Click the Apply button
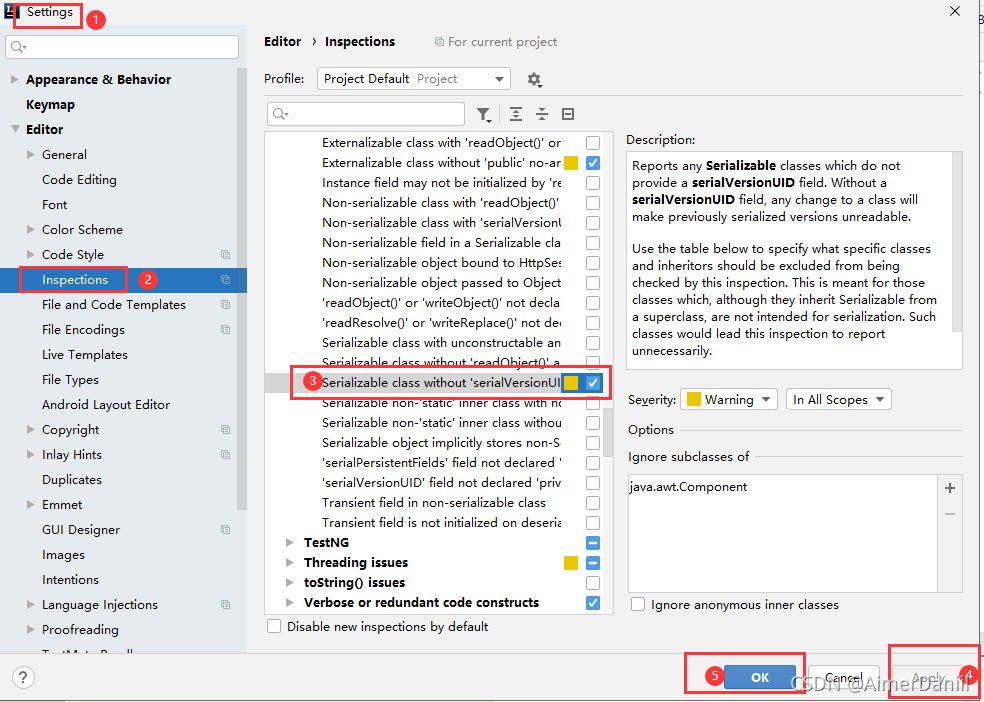 [928, 678]
